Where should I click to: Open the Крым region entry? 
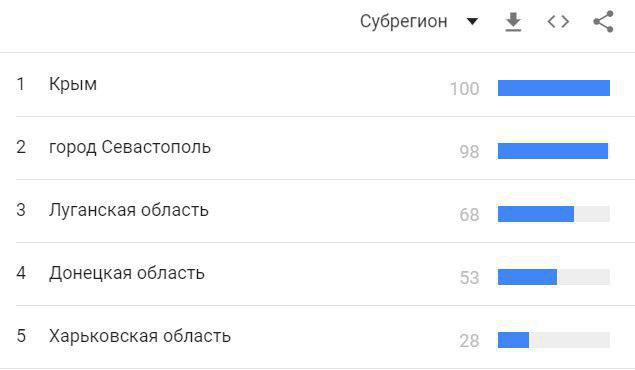pyautogui.click(x=73, y=84)
